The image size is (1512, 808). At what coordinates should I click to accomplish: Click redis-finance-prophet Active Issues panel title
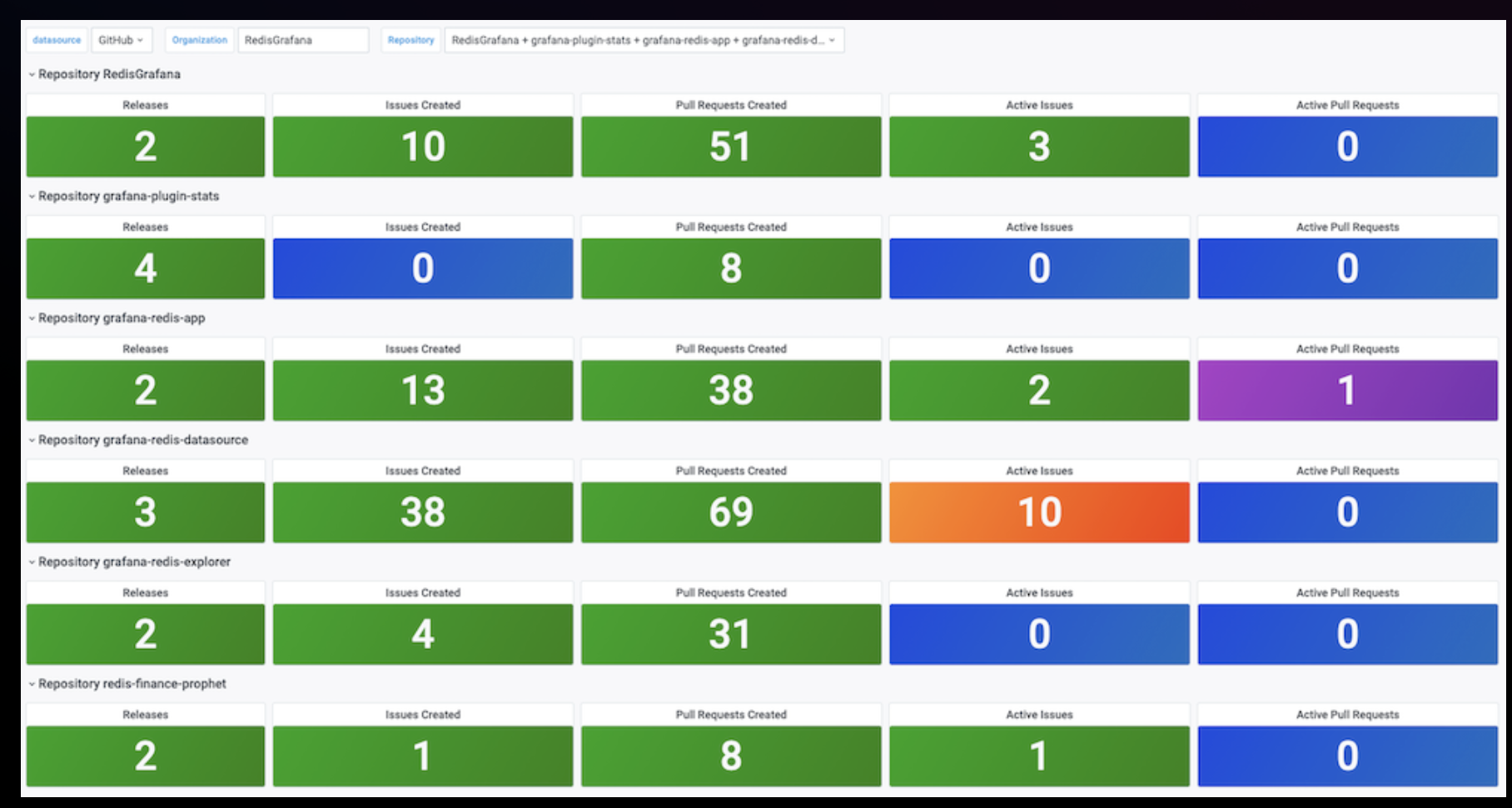point(1039,715)
